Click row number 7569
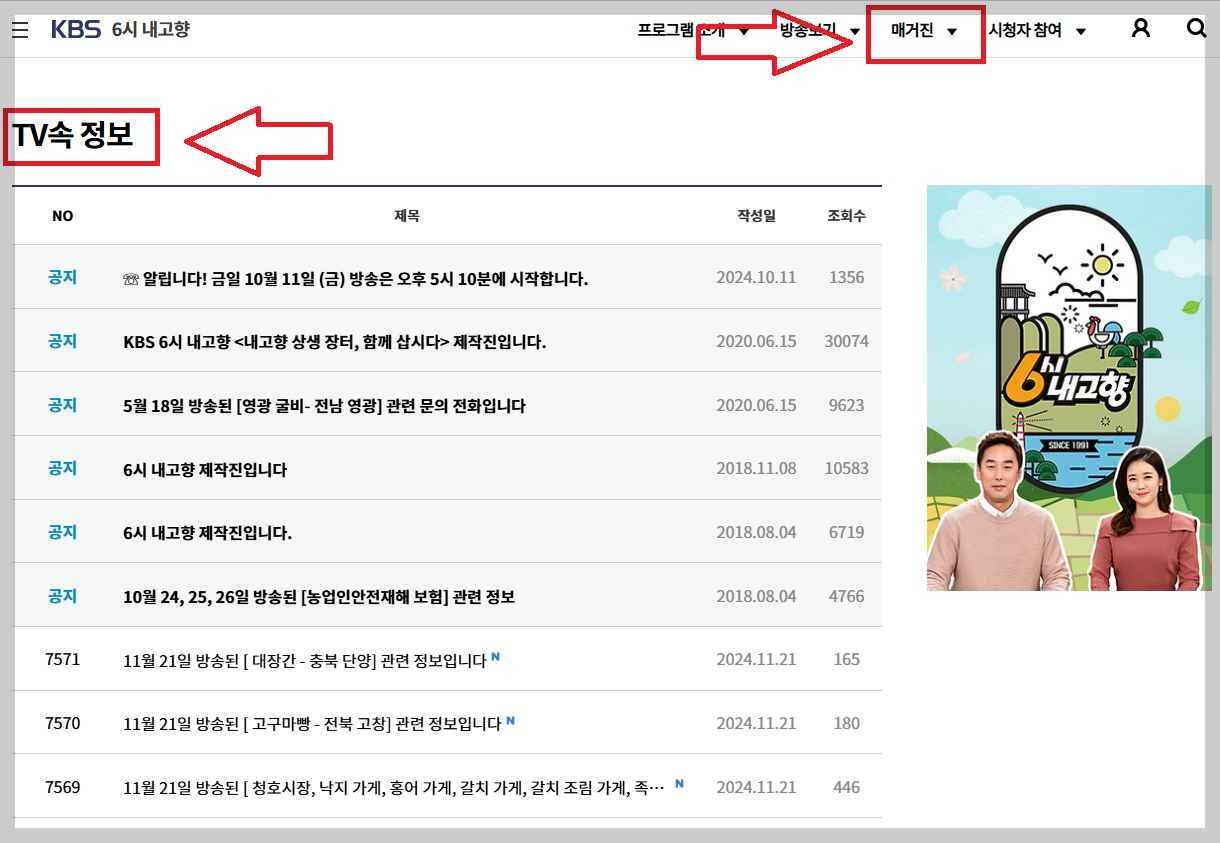The image size is (1220, 843). [x=63, y=788]
